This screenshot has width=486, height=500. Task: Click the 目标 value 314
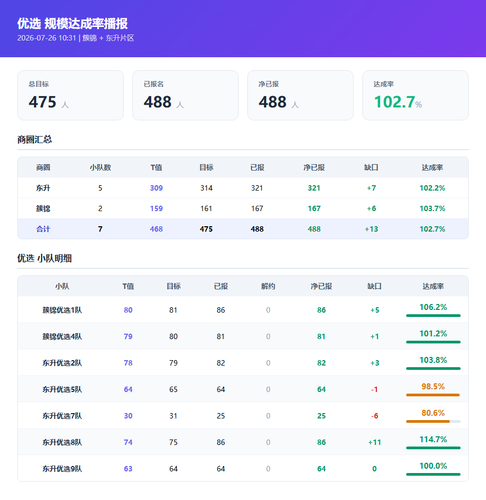click(x=206, y=188)
